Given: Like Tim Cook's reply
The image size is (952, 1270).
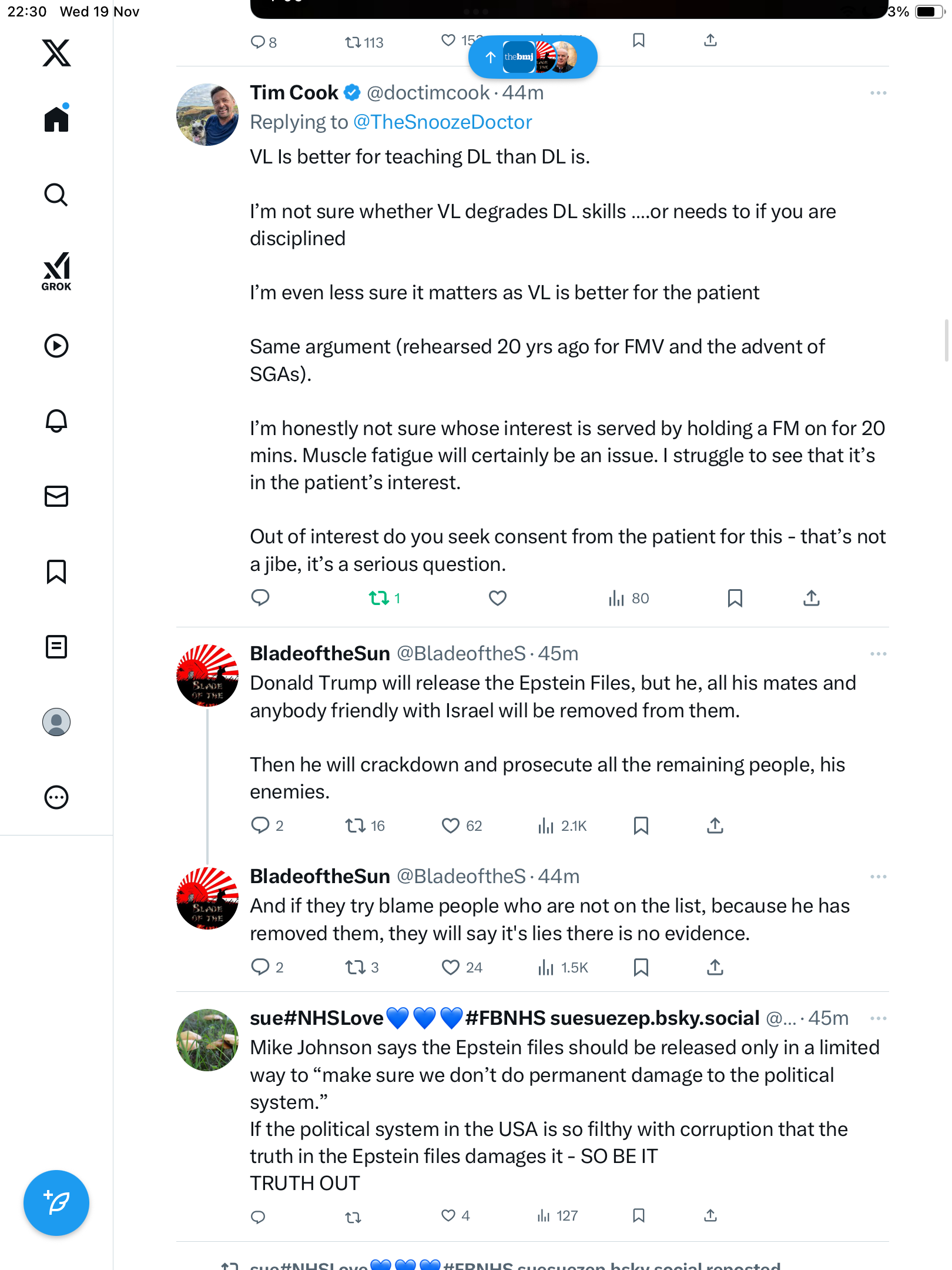Looking at the screenshot, I should [x=498, y=598].
